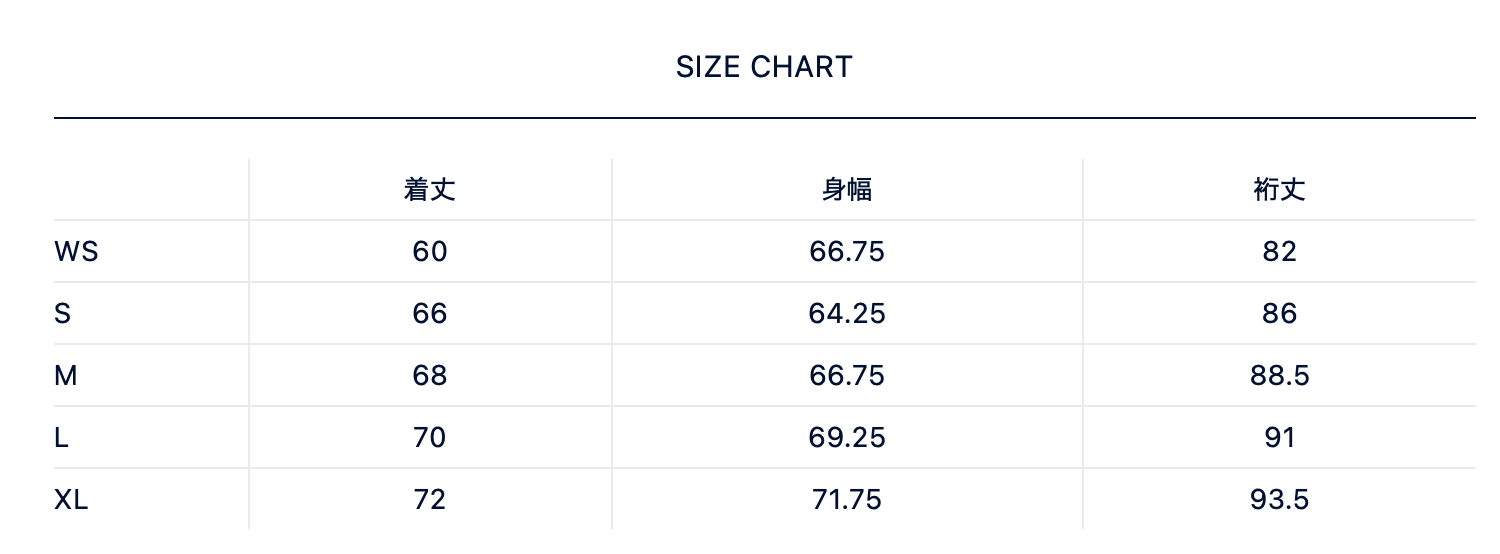Click the L 身幅 value 69.25

[846, 438]
